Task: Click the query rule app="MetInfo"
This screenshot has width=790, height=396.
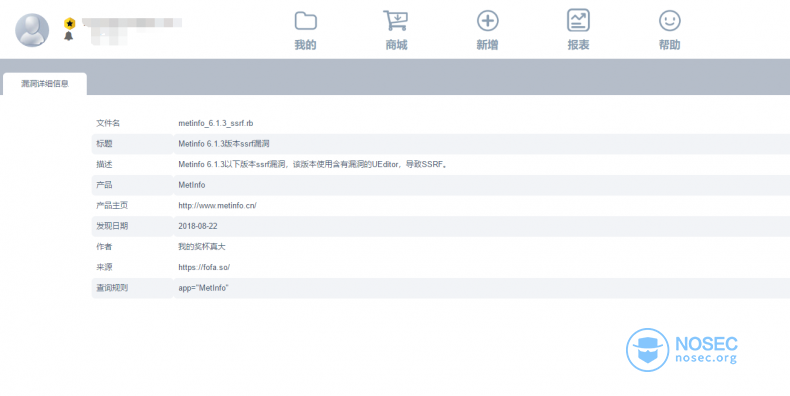Action: click(x=203, y=288)
